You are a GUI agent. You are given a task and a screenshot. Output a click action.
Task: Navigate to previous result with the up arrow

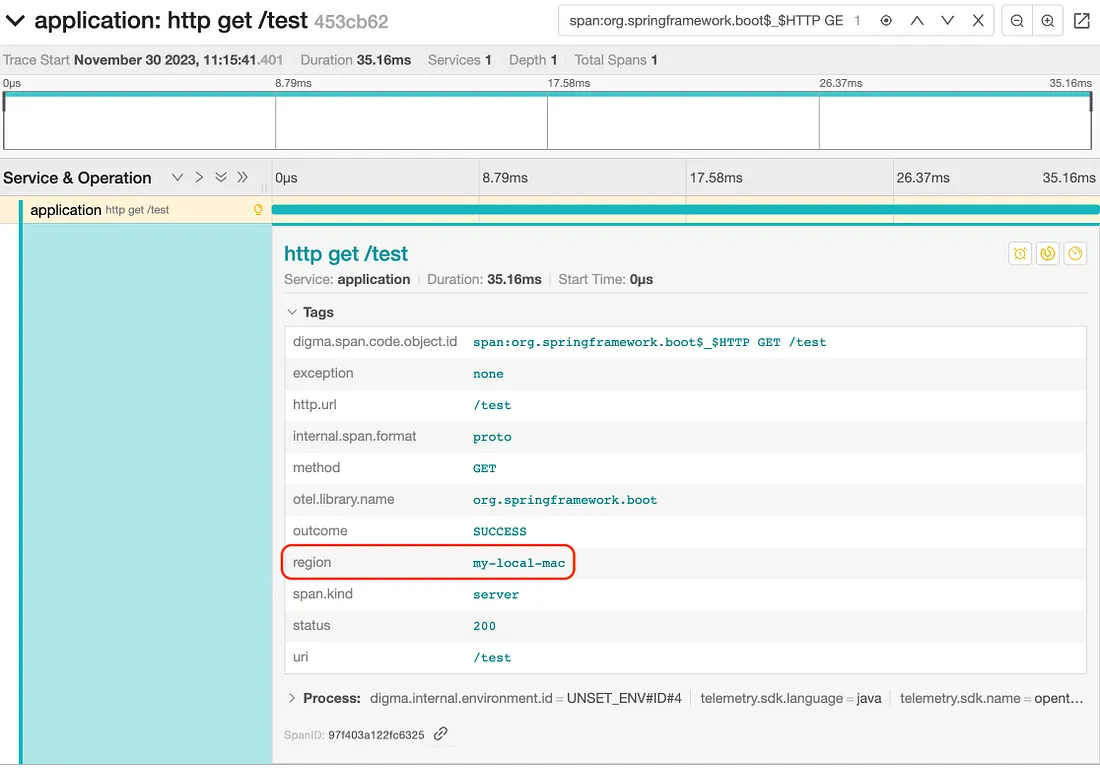pos(917,19)
